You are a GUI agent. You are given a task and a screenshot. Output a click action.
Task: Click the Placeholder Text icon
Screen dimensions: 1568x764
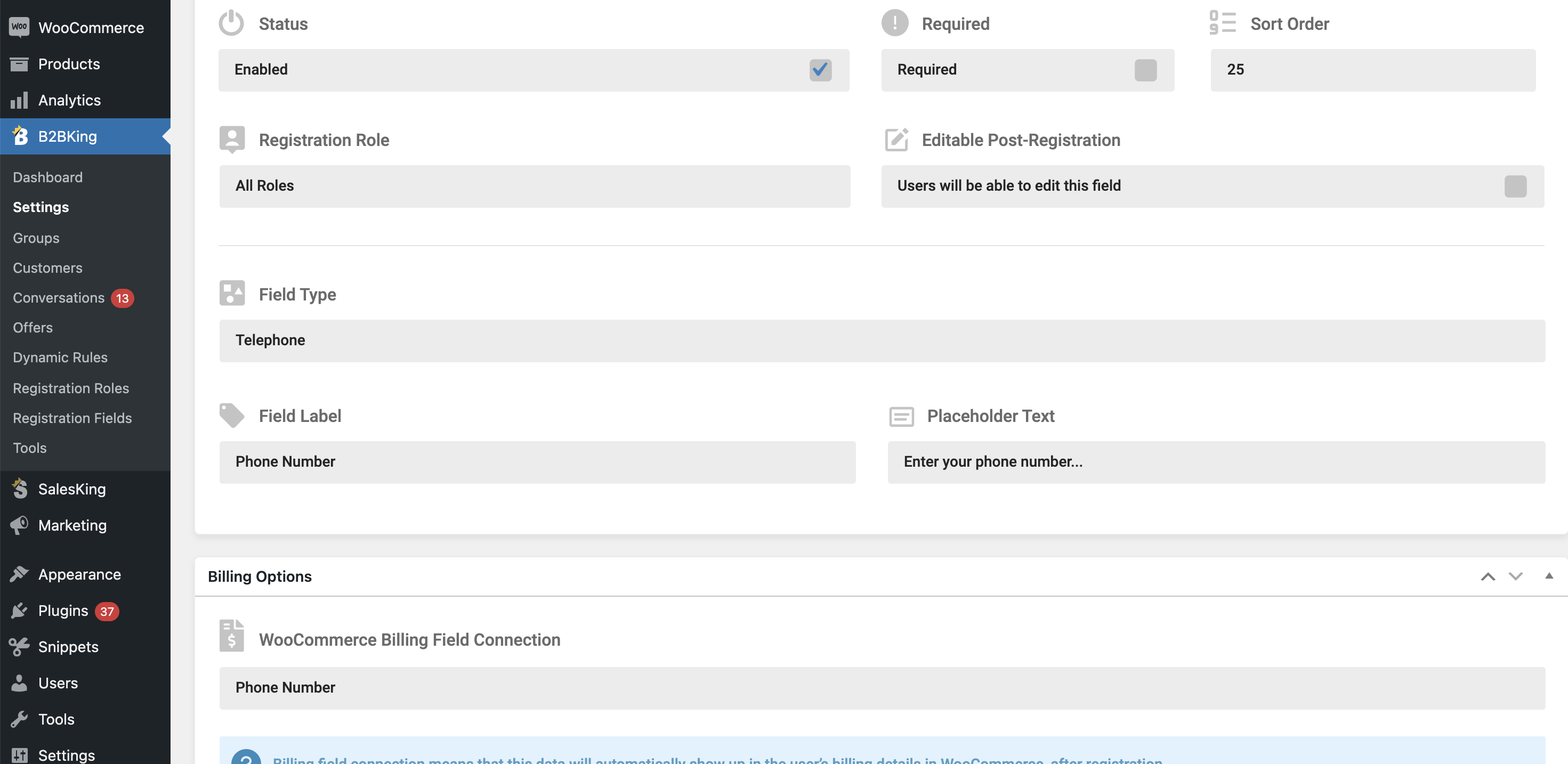click(x=901, y=416)
